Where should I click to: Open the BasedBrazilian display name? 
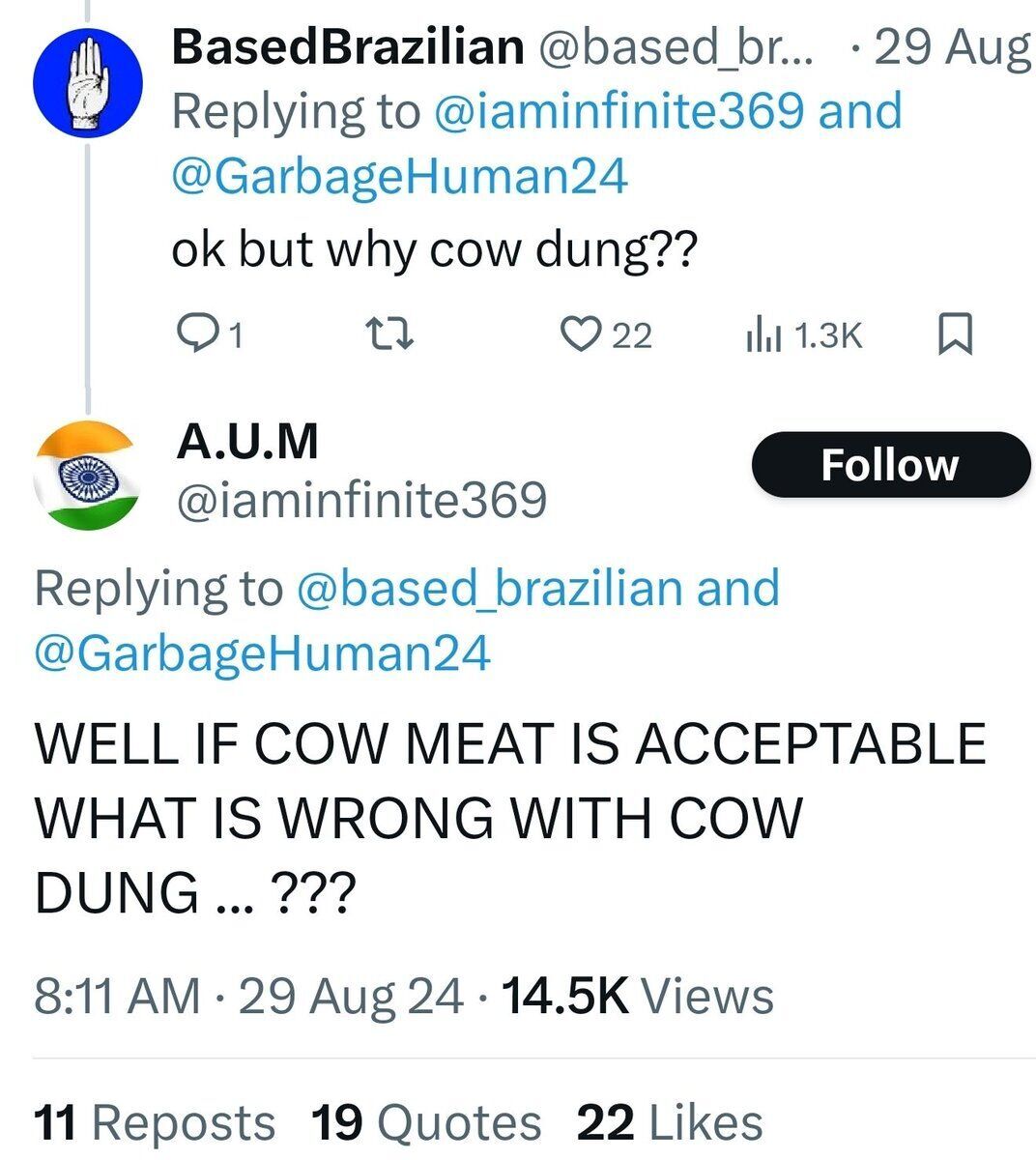(348, 46)
